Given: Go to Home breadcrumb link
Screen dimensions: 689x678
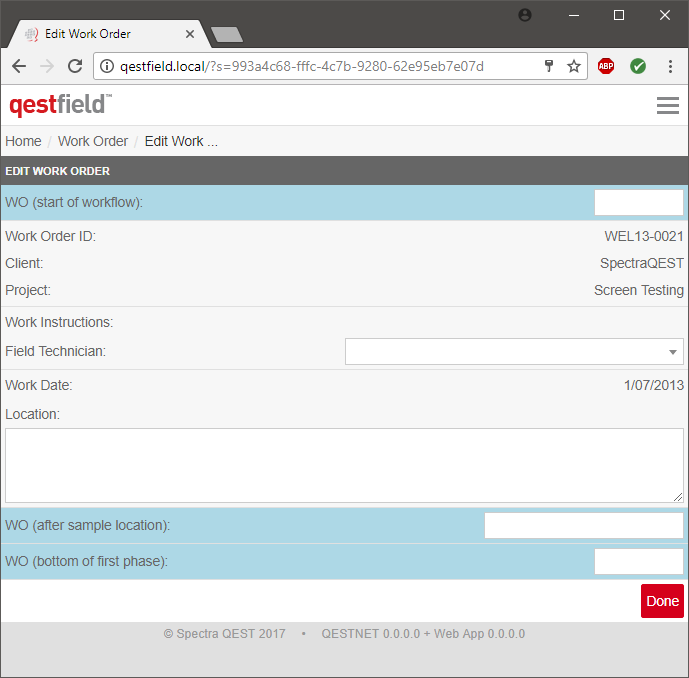Looking at the screenshot, I should point(23,141).
